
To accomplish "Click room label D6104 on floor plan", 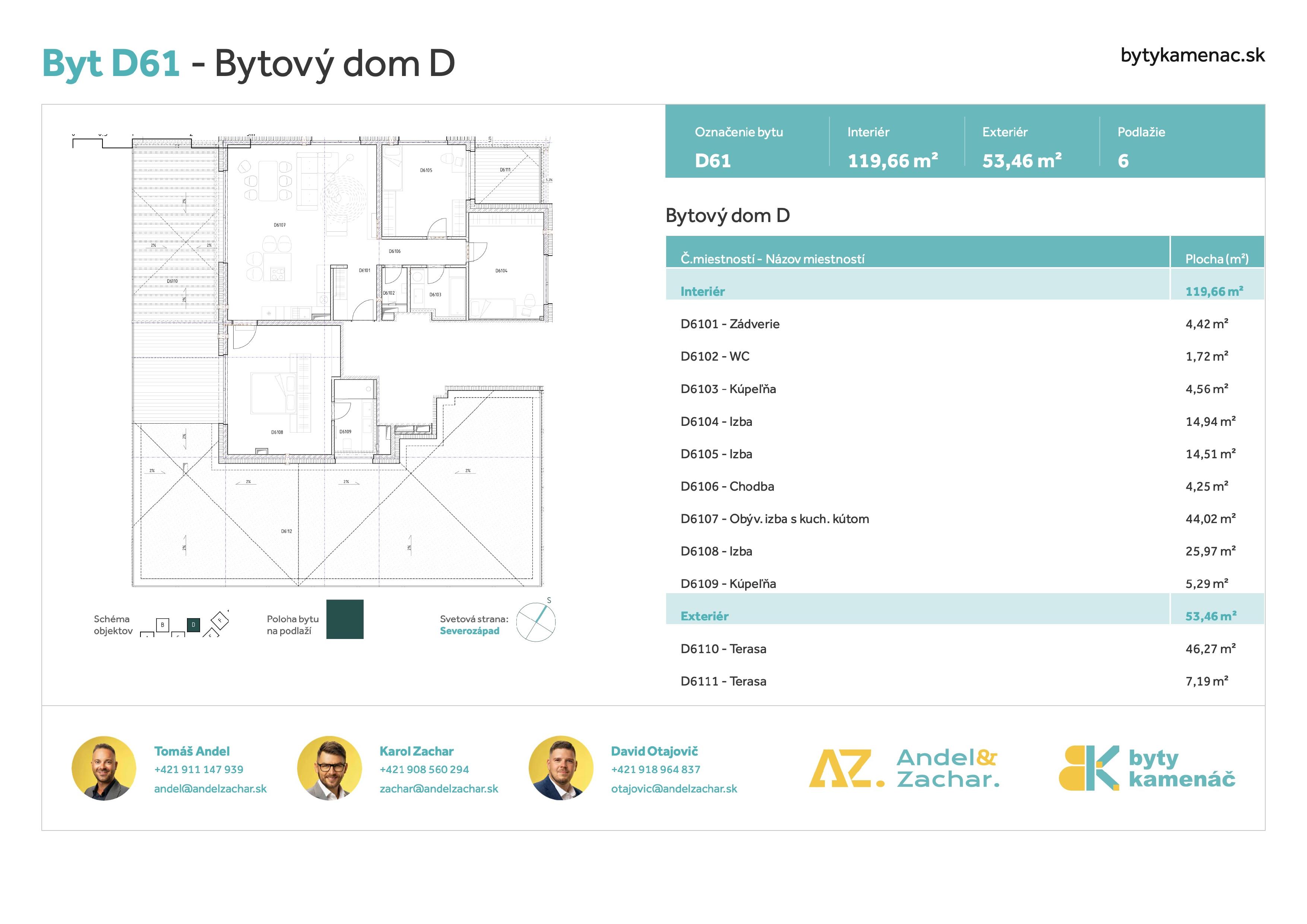I will coord(501,270).
